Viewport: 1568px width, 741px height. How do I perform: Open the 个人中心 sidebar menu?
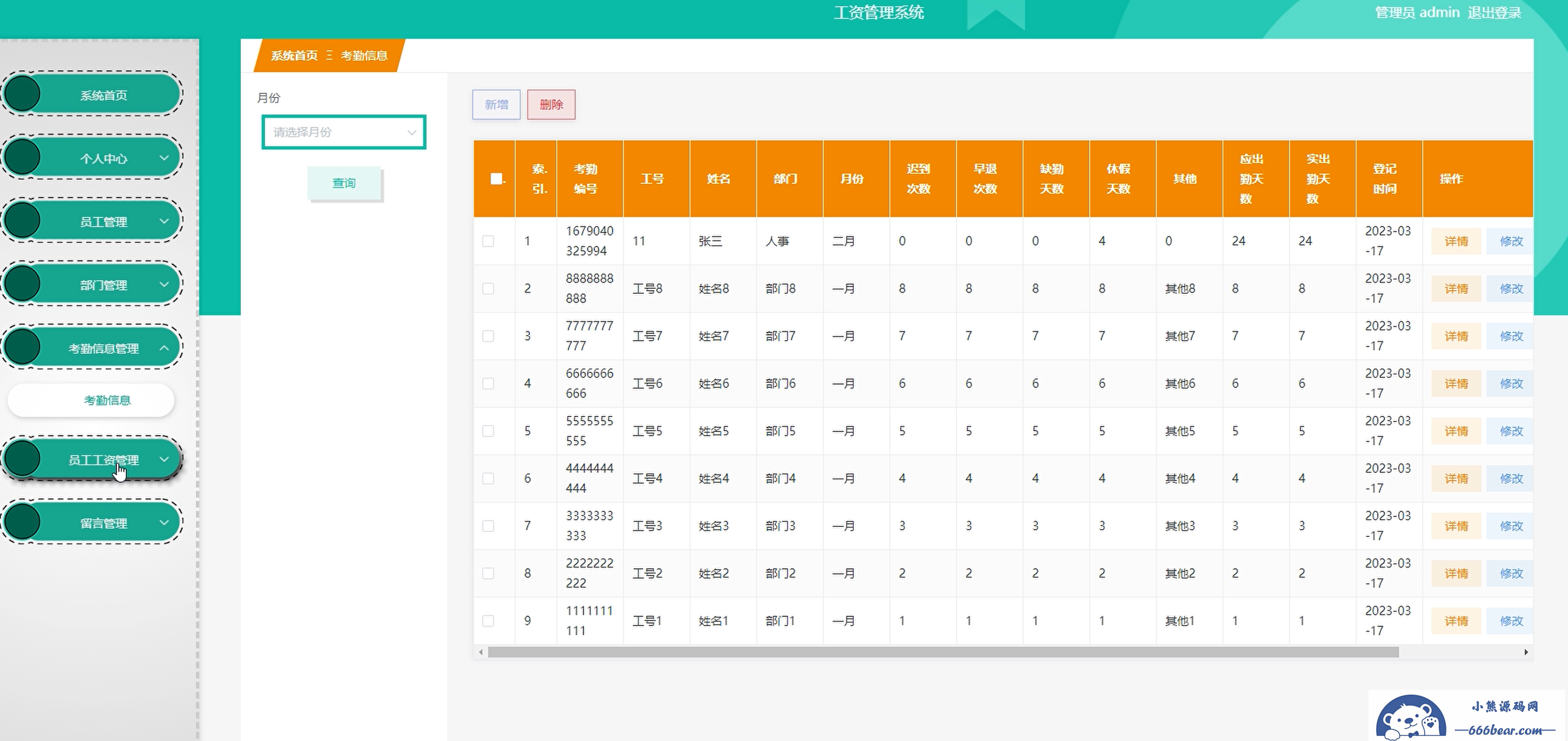(x=93, y=158)
